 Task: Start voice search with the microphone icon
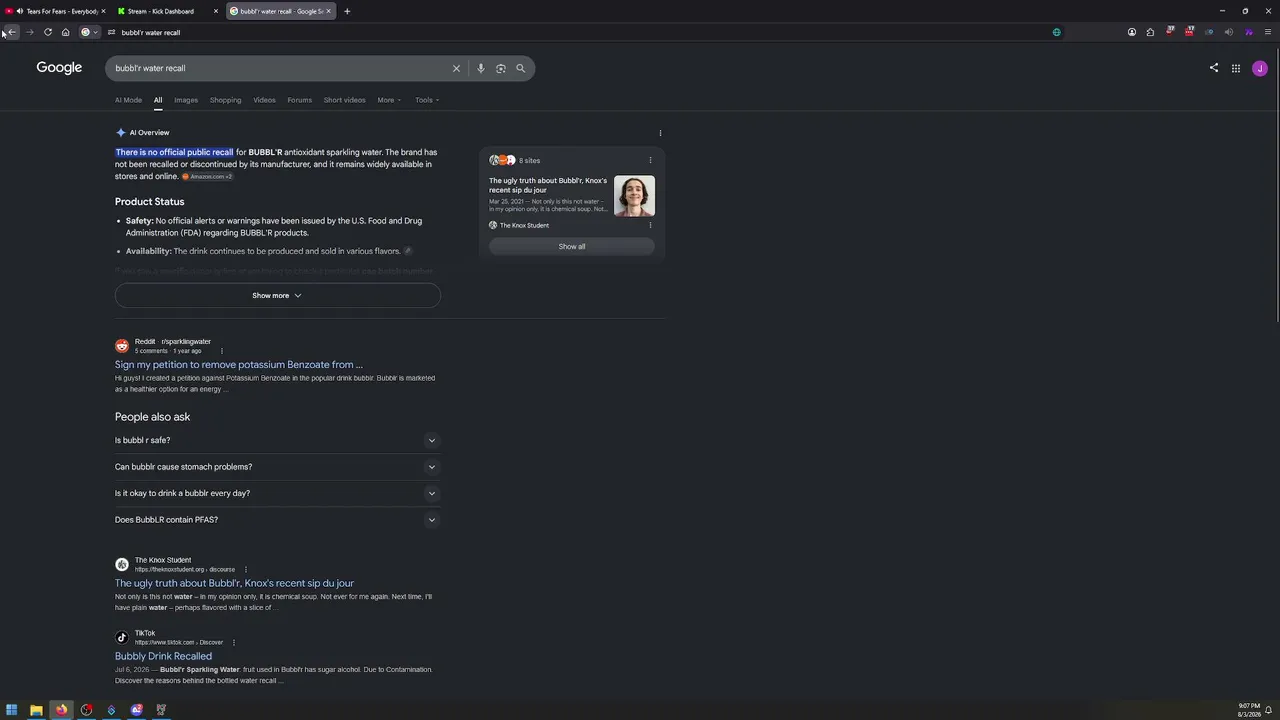pyautogui.click(x=481, y=68)
